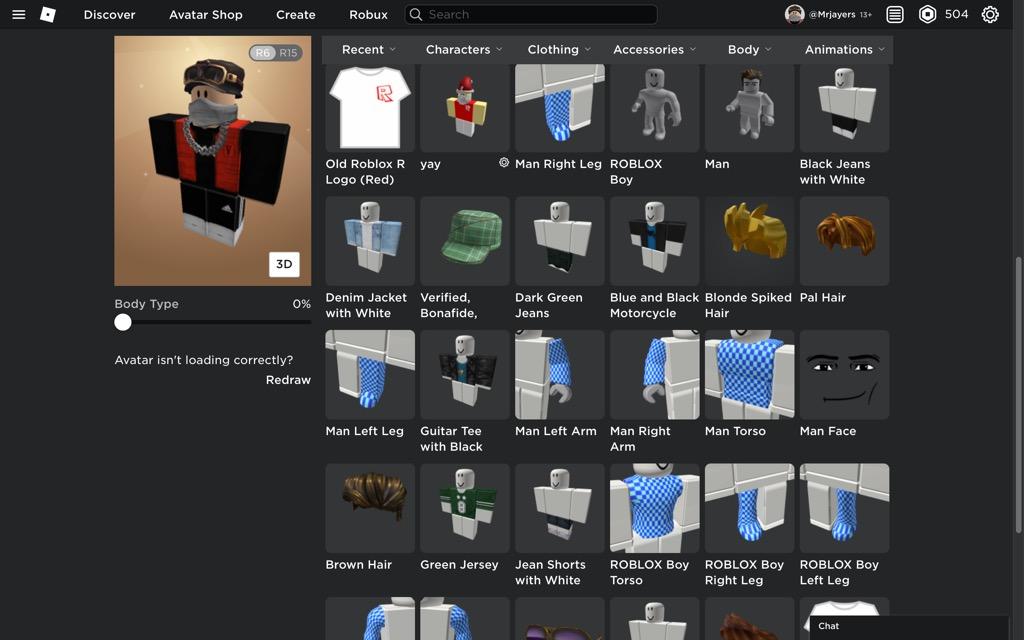Open the Create page from the navbar
This screenshot has width=1024, height=640.
tap(295, 14)
